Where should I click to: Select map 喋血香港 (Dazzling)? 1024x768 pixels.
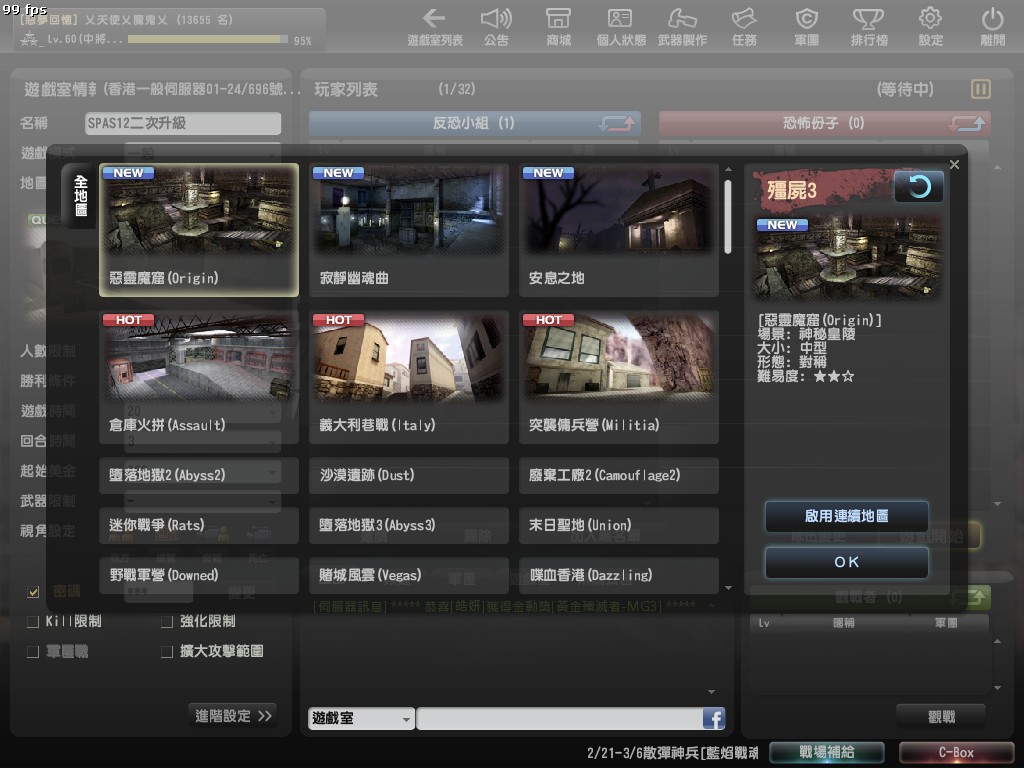(619, 575)
